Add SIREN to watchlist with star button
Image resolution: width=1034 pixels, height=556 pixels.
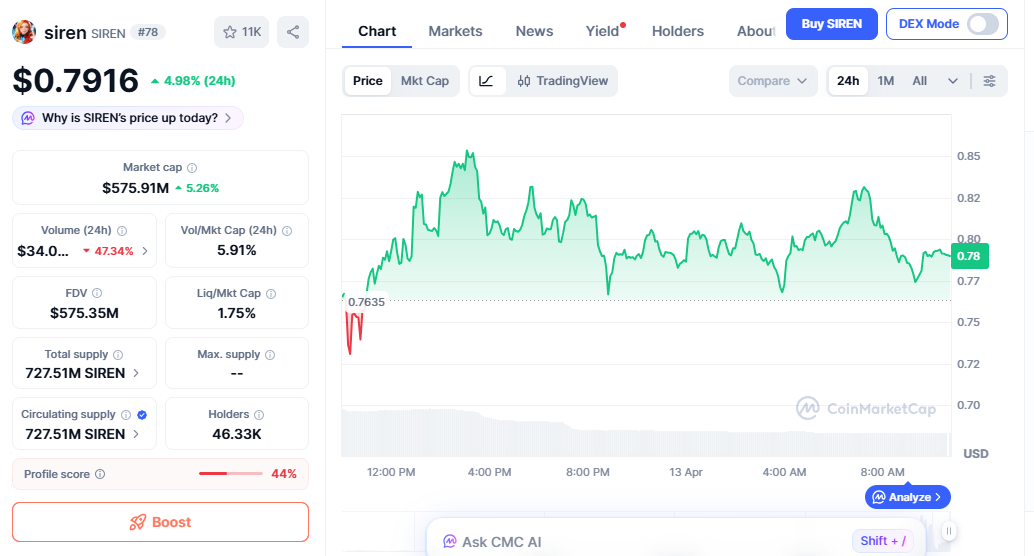coord(241,32)
